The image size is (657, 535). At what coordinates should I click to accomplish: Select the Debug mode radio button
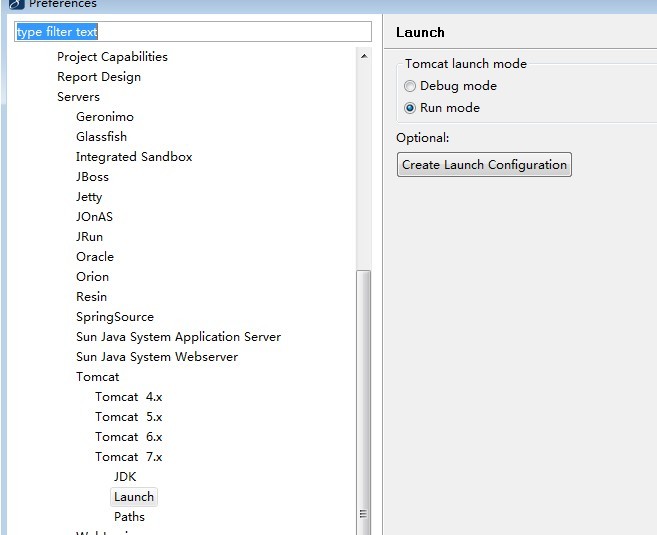[409, 86]
